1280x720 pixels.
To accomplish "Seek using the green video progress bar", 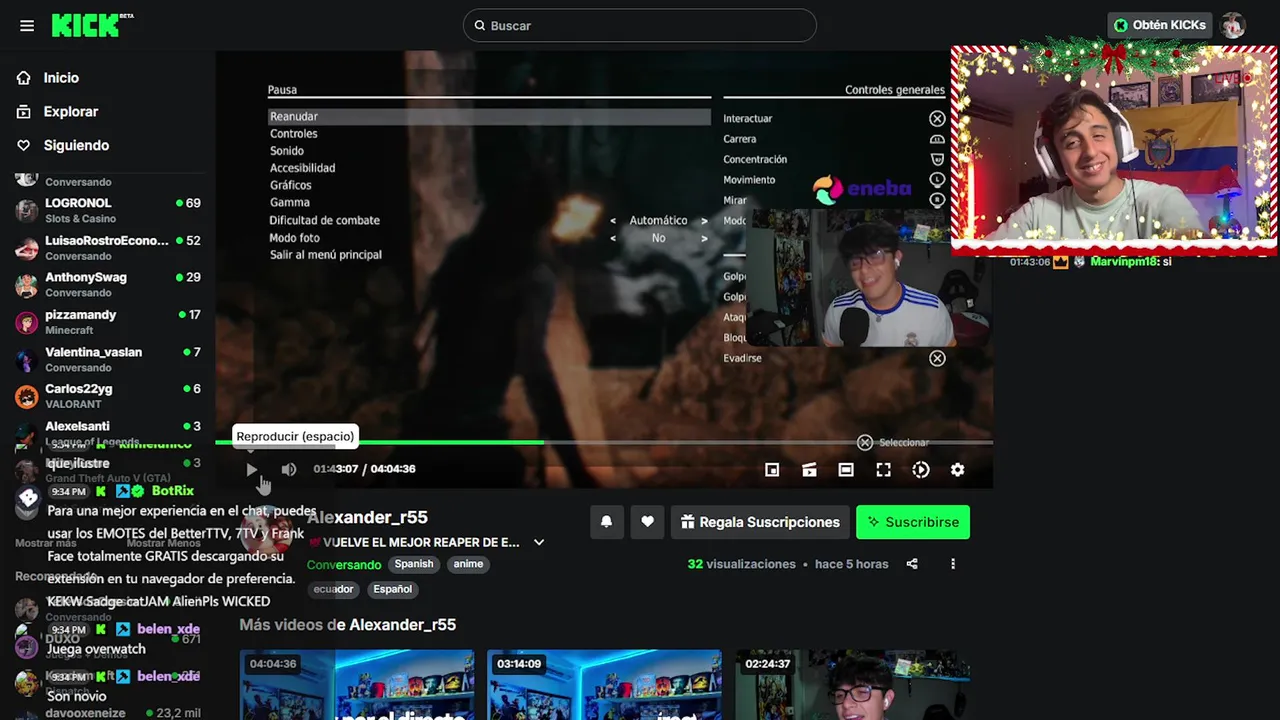I will [604, 442].
